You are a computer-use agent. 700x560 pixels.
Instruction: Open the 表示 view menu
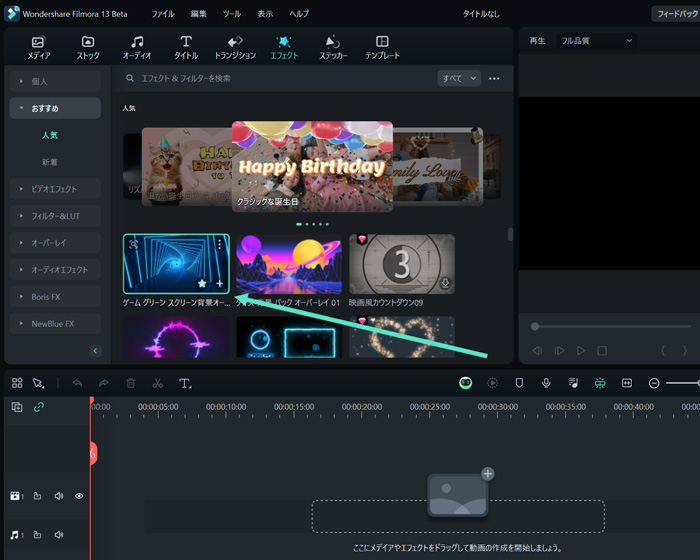coord(265,14)
